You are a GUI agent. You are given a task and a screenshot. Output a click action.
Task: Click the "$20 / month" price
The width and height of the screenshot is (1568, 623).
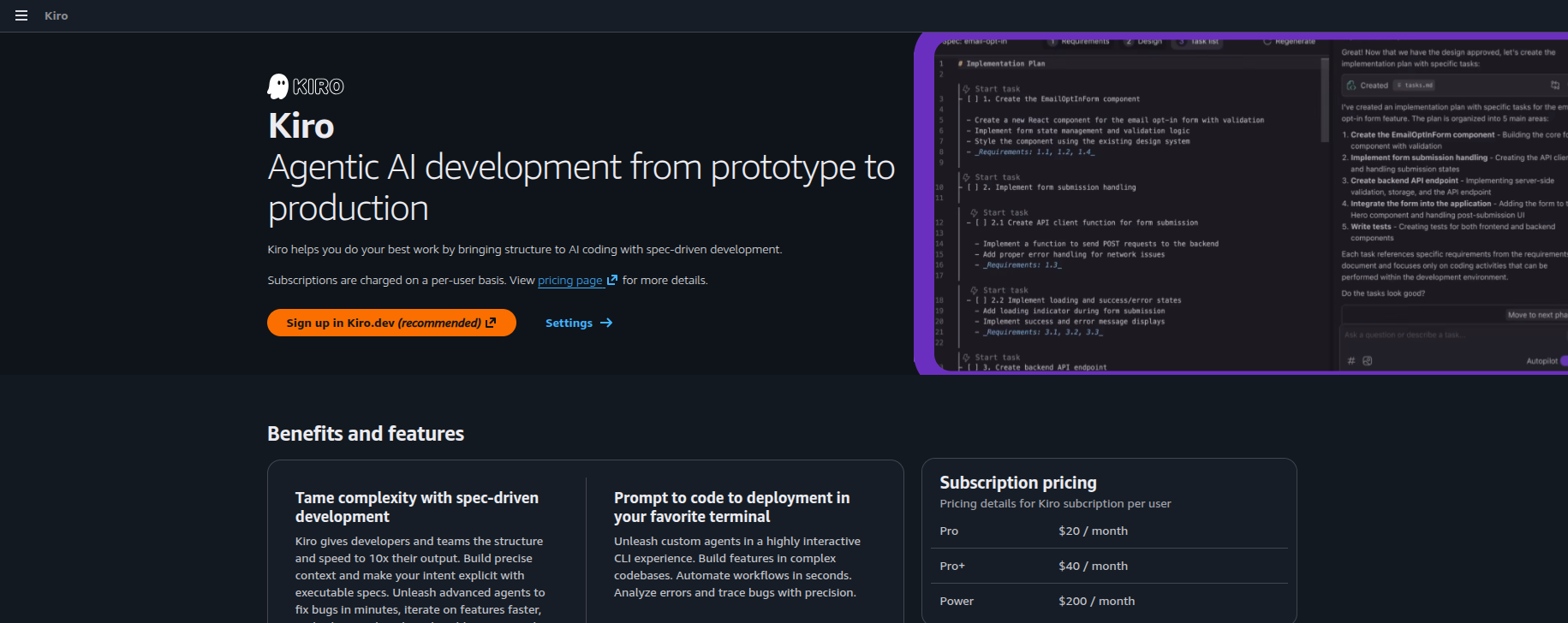(1093, 531)
